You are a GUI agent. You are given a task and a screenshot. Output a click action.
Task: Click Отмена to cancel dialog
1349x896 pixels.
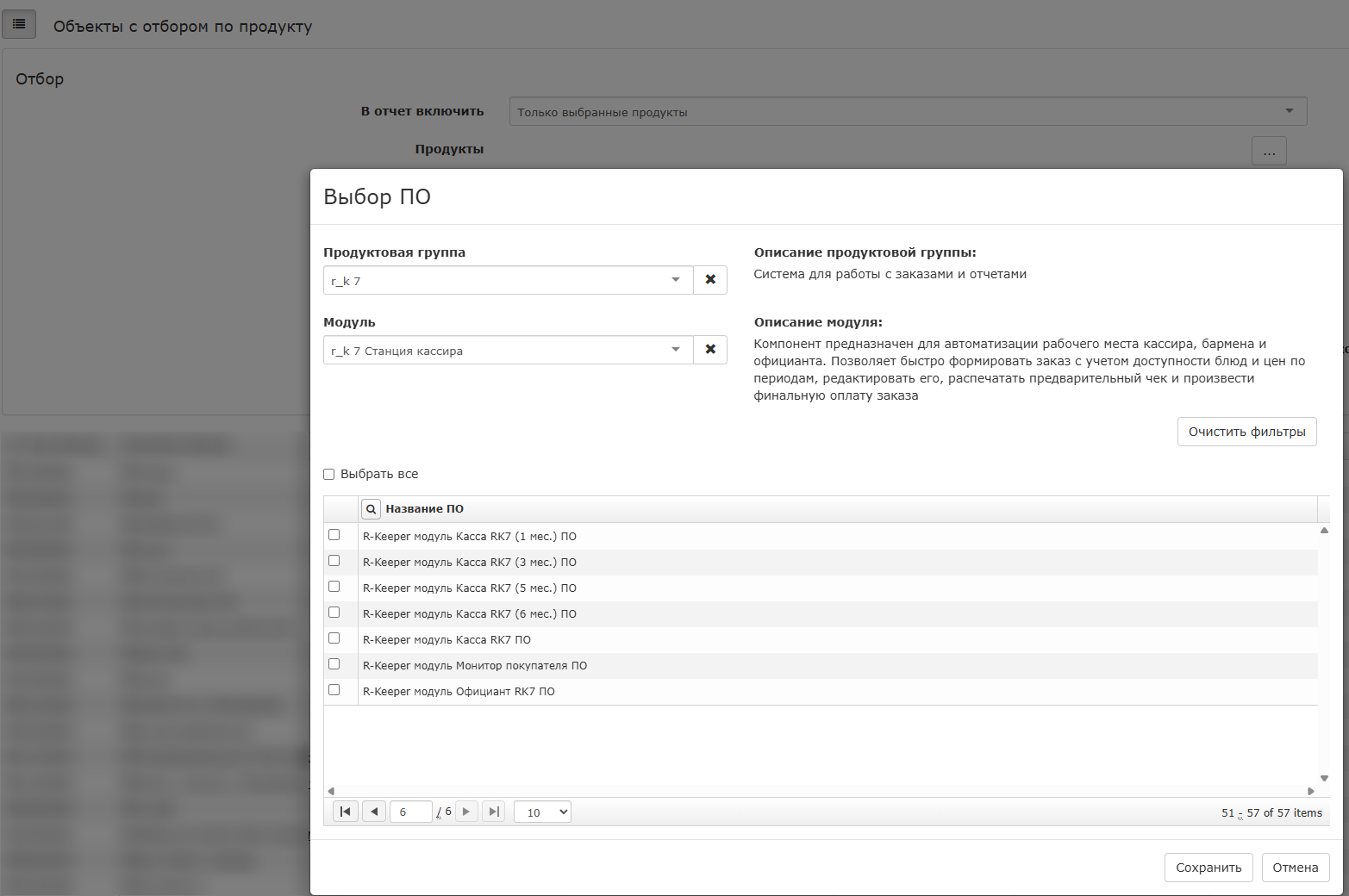point(1295,868)
